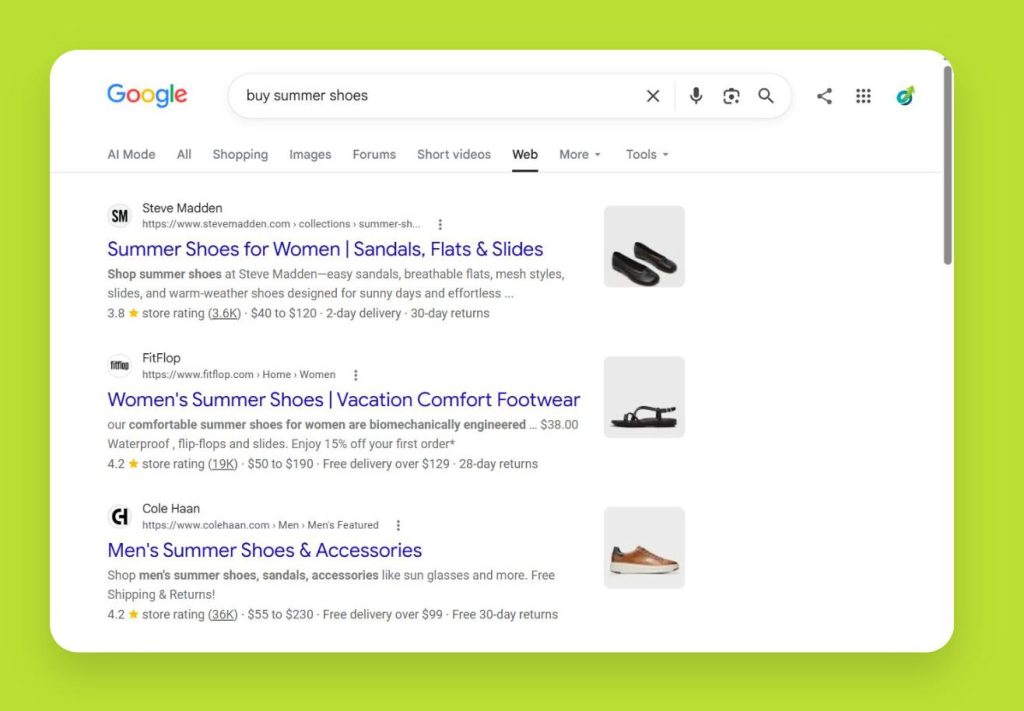The height and width of the screenshot is (711, 1024).
Task: Start voice search with microphone icon
Action: point(696,96)
